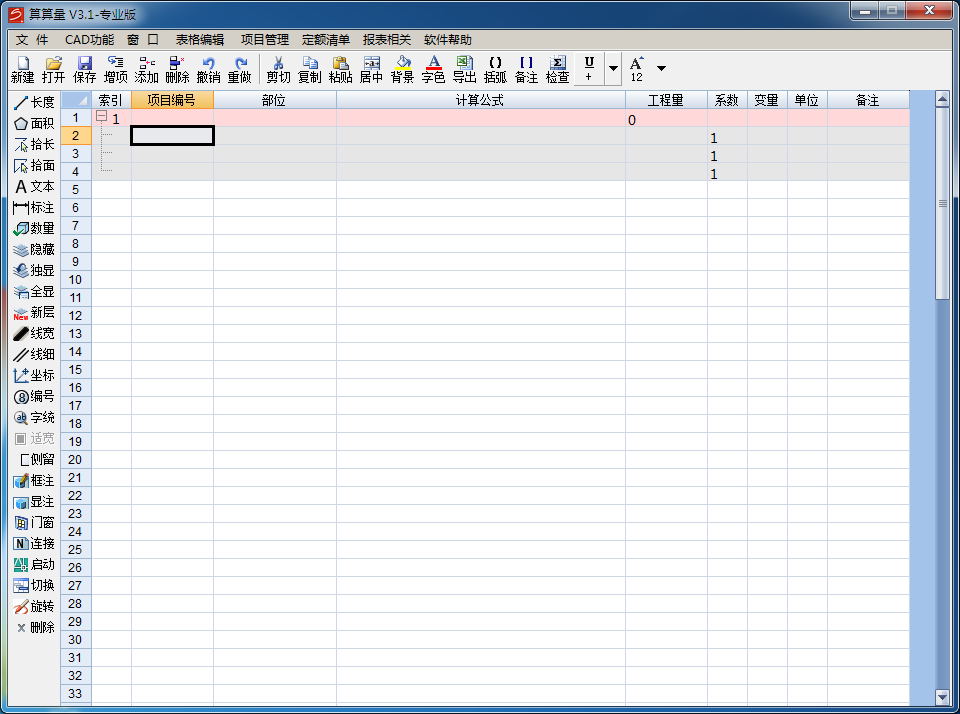Click the 新建 (New) toolbar icon
Viewport: 960px width, 714px height.
click(23, 69)
